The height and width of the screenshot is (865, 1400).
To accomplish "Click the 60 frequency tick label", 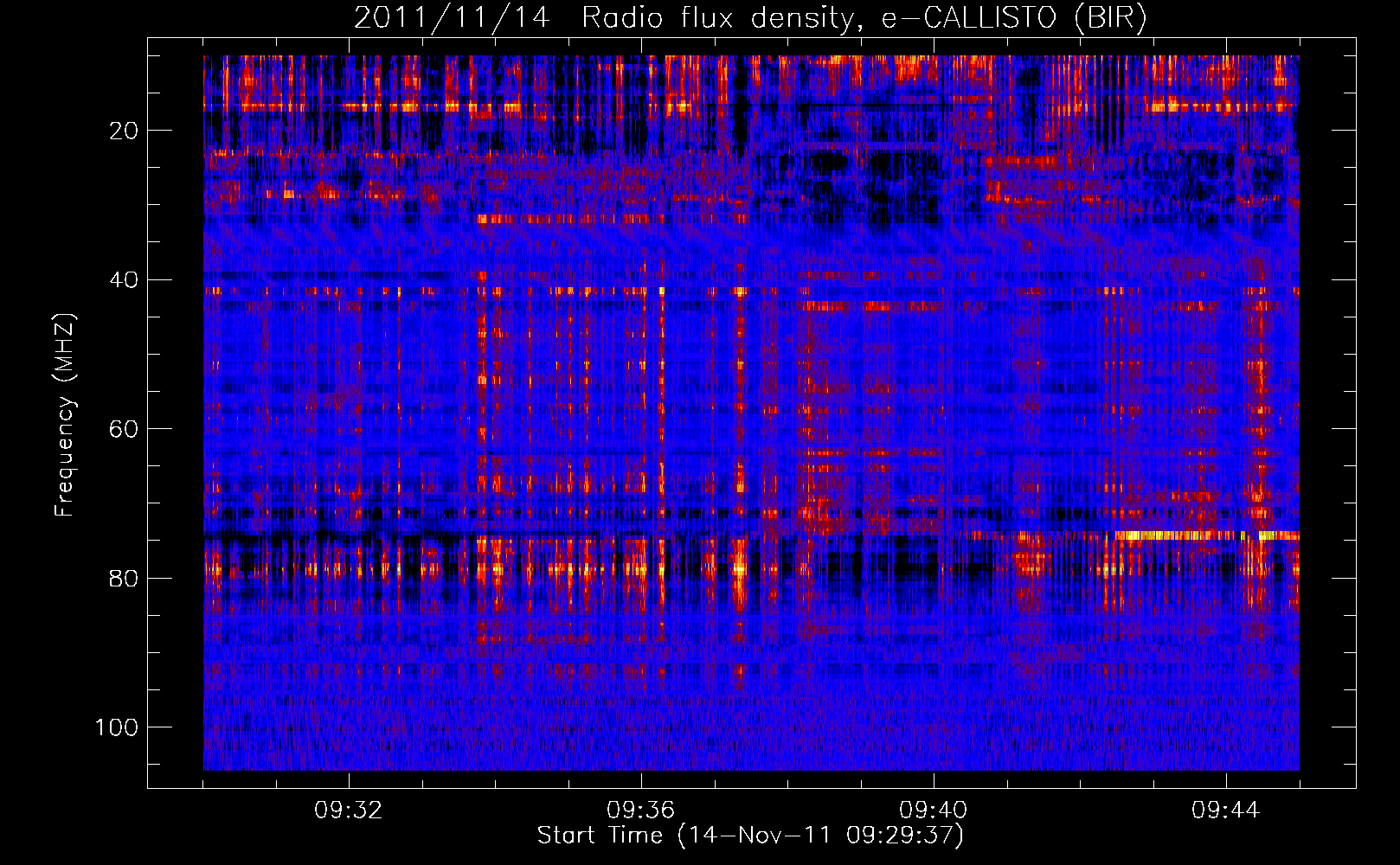I will point(125,429).
